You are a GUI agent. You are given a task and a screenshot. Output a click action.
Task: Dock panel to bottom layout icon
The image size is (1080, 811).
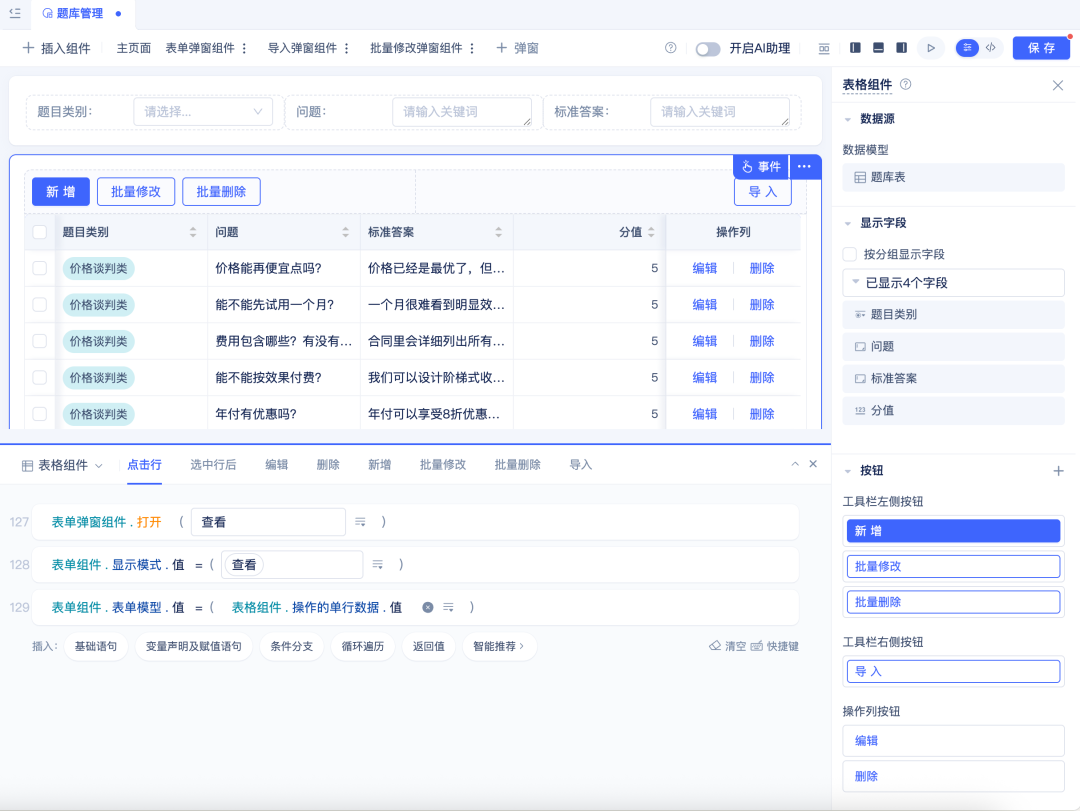(878, 48)
